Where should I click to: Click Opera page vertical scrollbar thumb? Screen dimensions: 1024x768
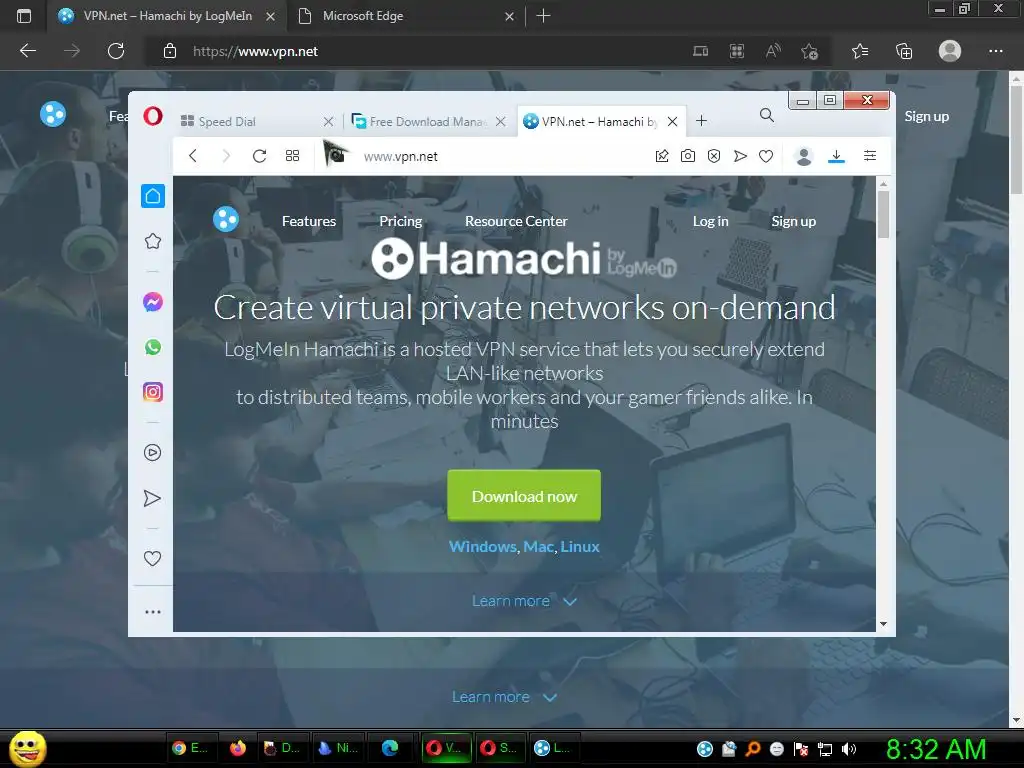click(x=884, y=215)
